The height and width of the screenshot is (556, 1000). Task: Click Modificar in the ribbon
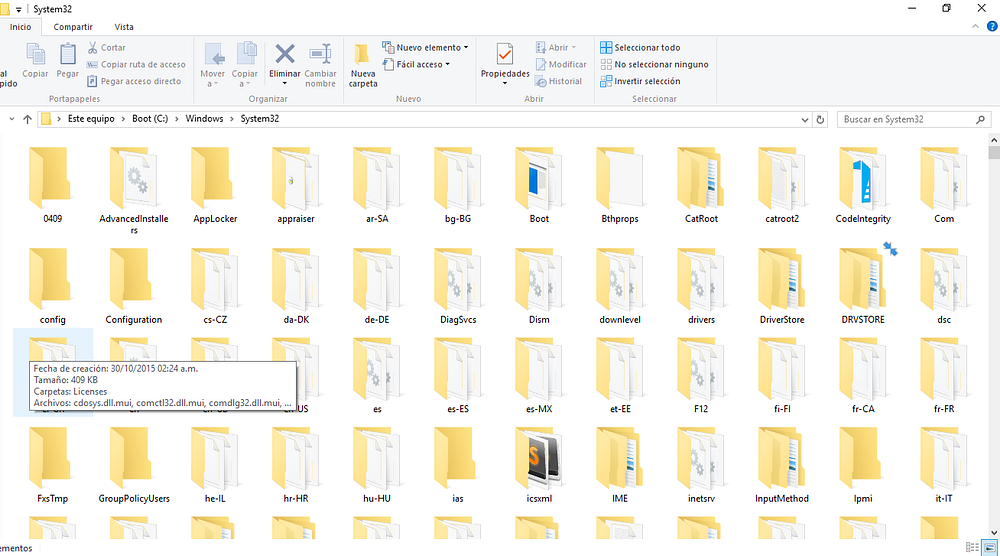tap(561, 64)
